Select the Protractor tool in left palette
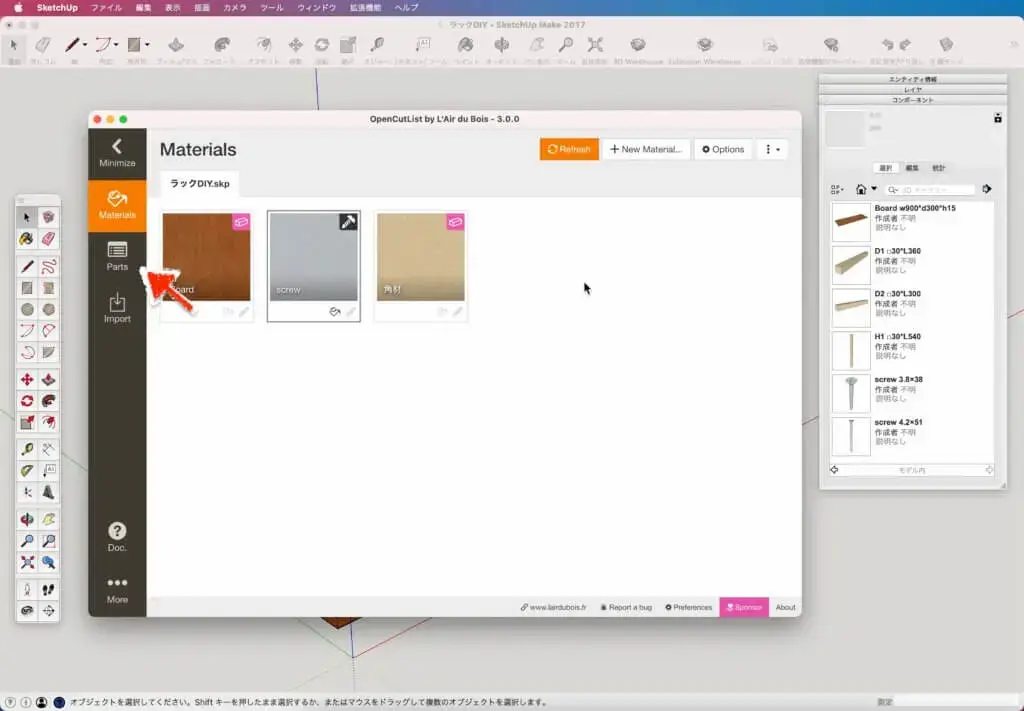 tap(27, 470)
